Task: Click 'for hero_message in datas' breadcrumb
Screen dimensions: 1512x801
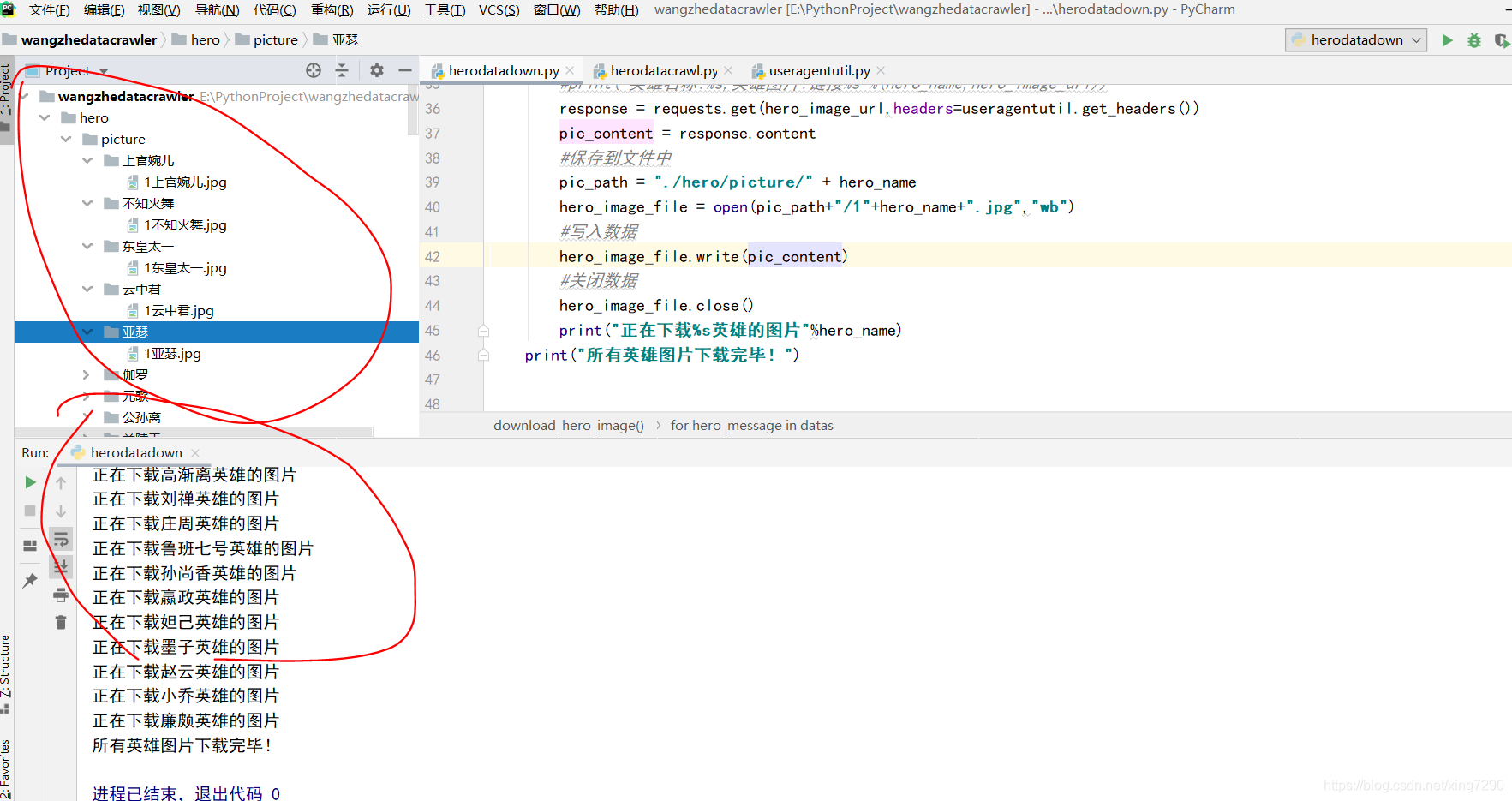Action: (x=751, y=426)
